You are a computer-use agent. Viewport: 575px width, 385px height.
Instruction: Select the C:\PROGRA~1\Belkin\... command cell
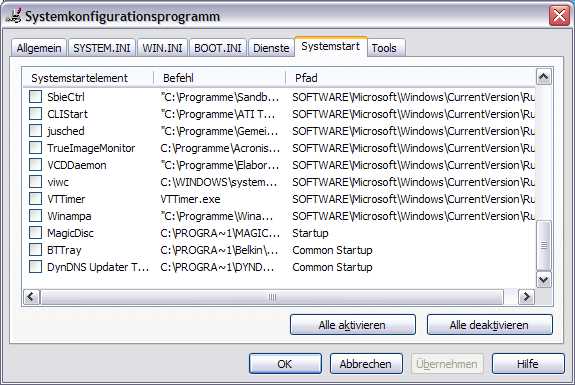[x=220, y=250]
